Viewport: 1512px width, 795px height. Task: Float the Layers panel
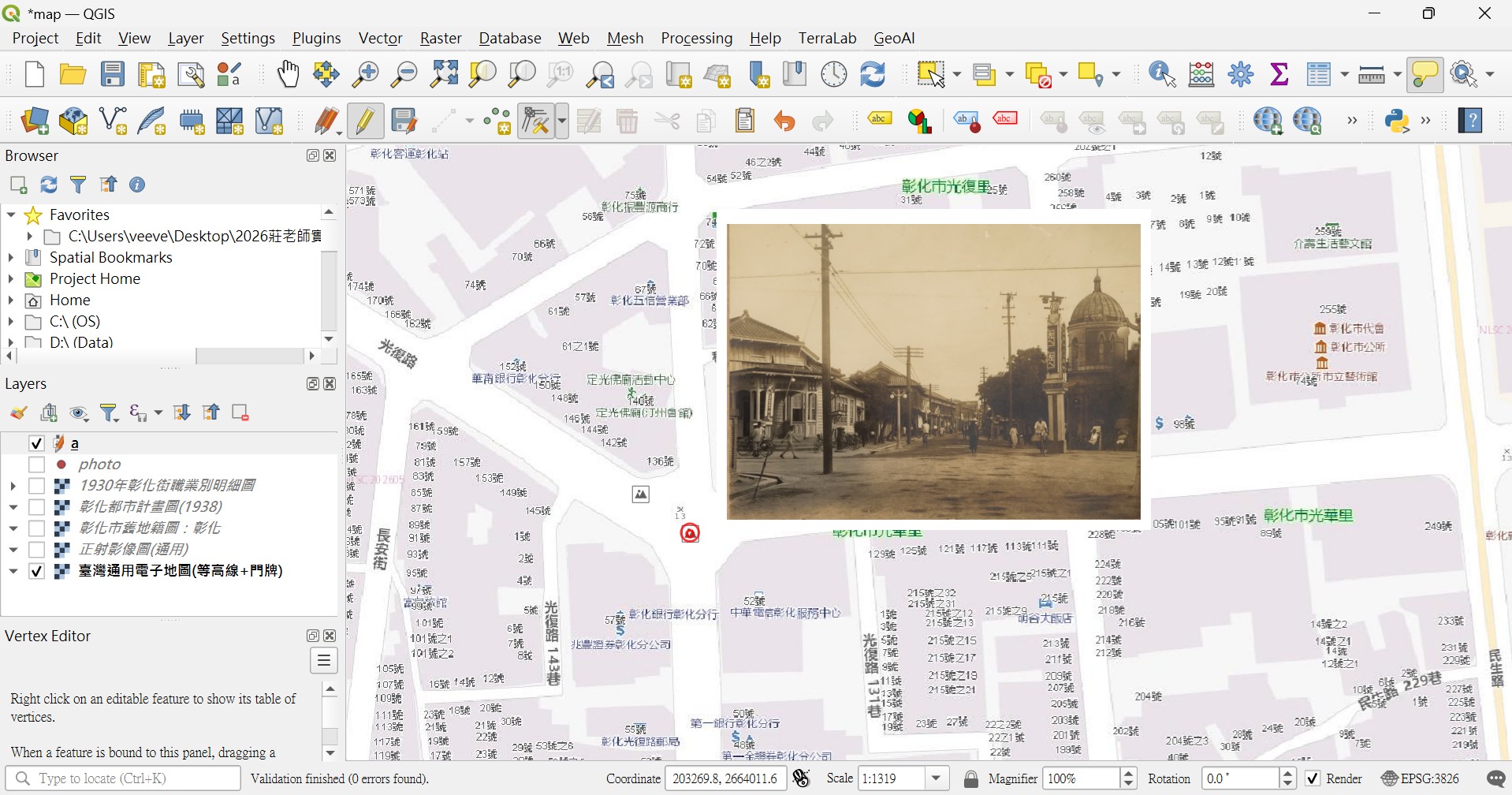(313, 383)
